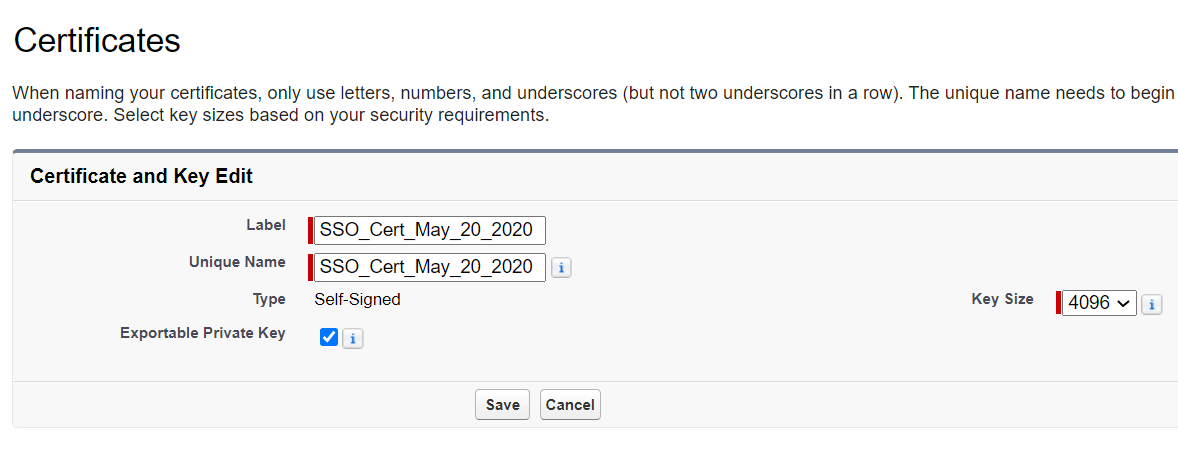Show help icon beside Exportable Private Key checkbox
The height and width of the screenshot is (449, 1178).
[x=352, y=339]
